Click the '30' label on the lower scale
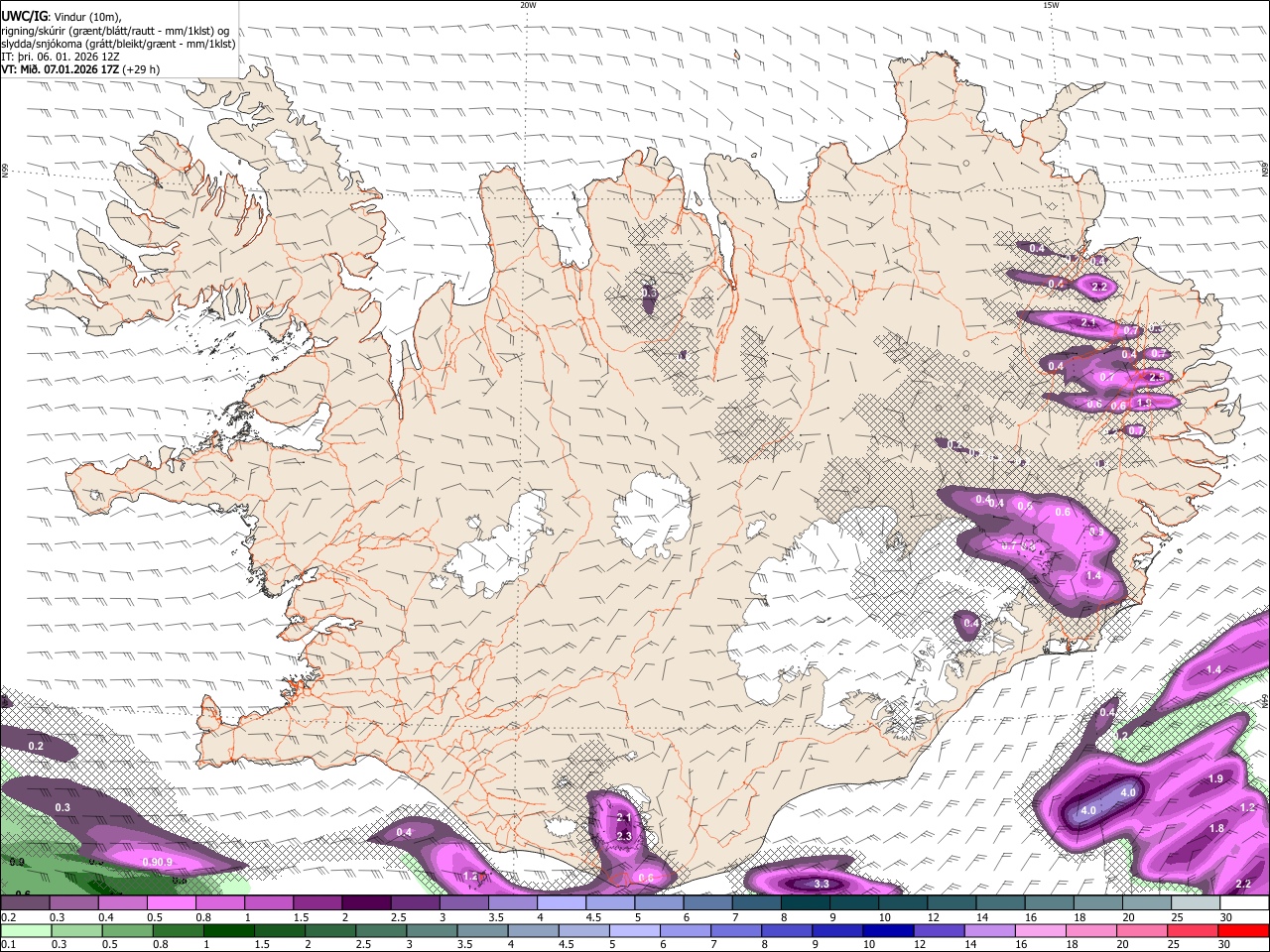Image resolution: width=1270 pixels, height=952 pixels. click(1225, 945)
